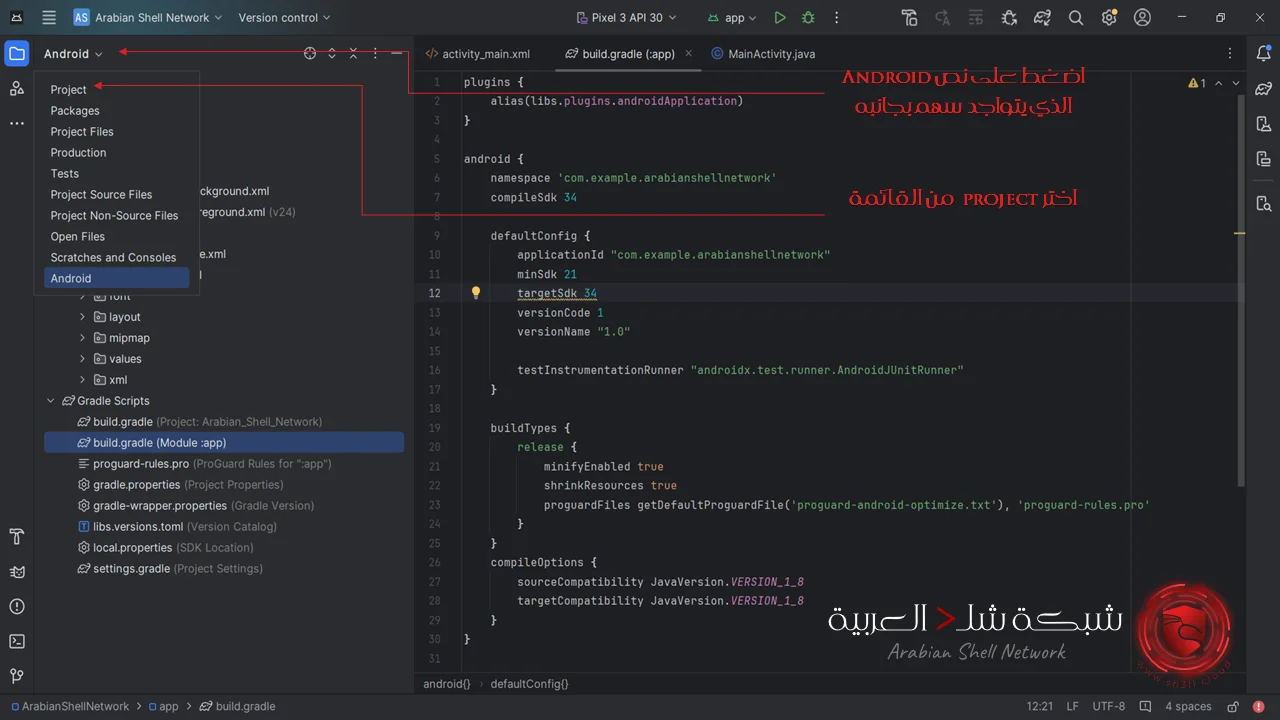Open Search Everywhere magnifier icon

1076,17
